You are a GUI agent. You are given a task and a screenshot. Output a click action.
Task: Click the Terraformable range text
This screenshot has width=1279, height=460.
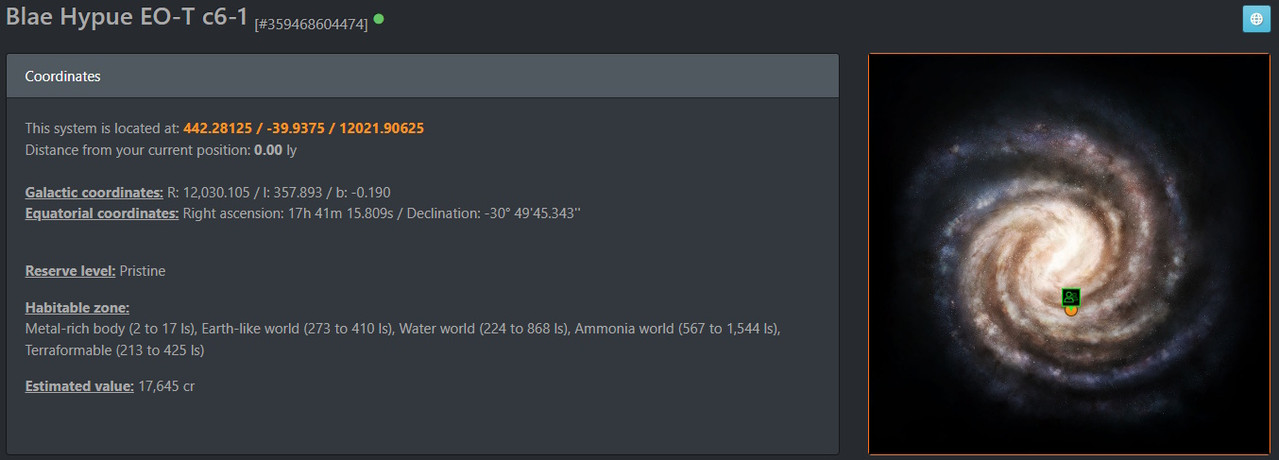point(115,350)
